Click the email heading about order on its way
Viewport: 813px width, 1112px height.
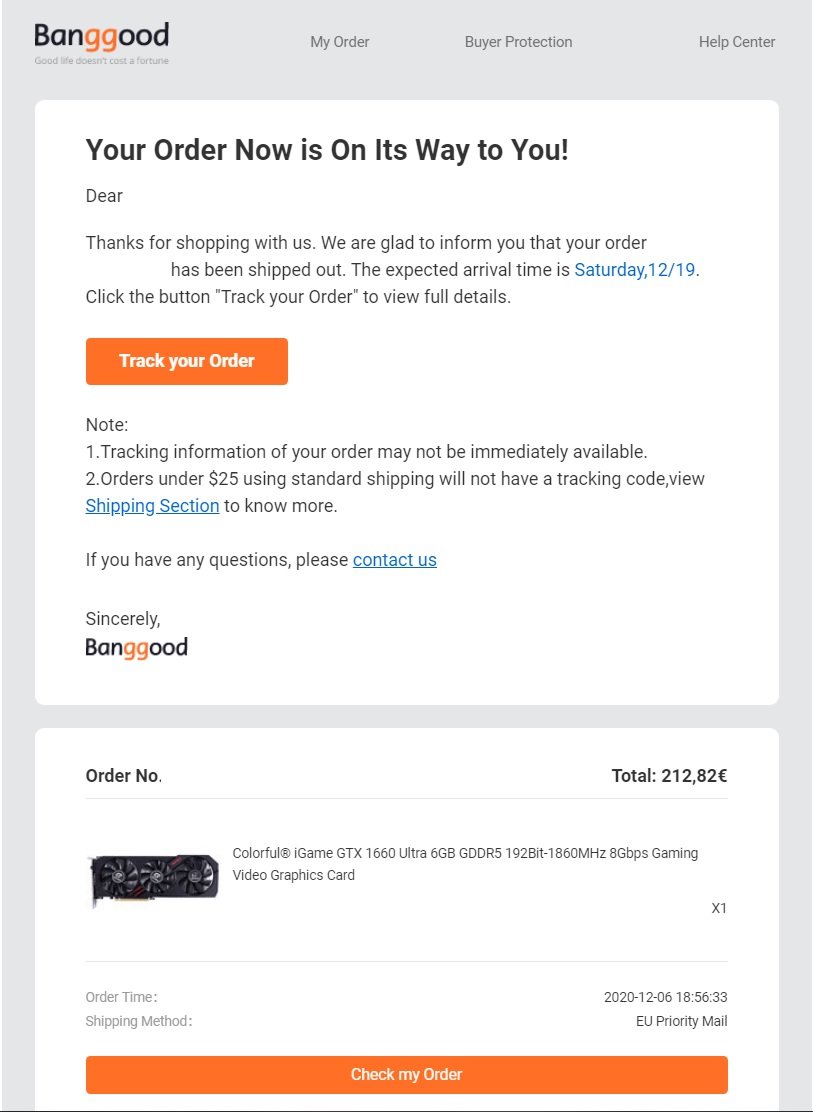click(x=327, y=150)
